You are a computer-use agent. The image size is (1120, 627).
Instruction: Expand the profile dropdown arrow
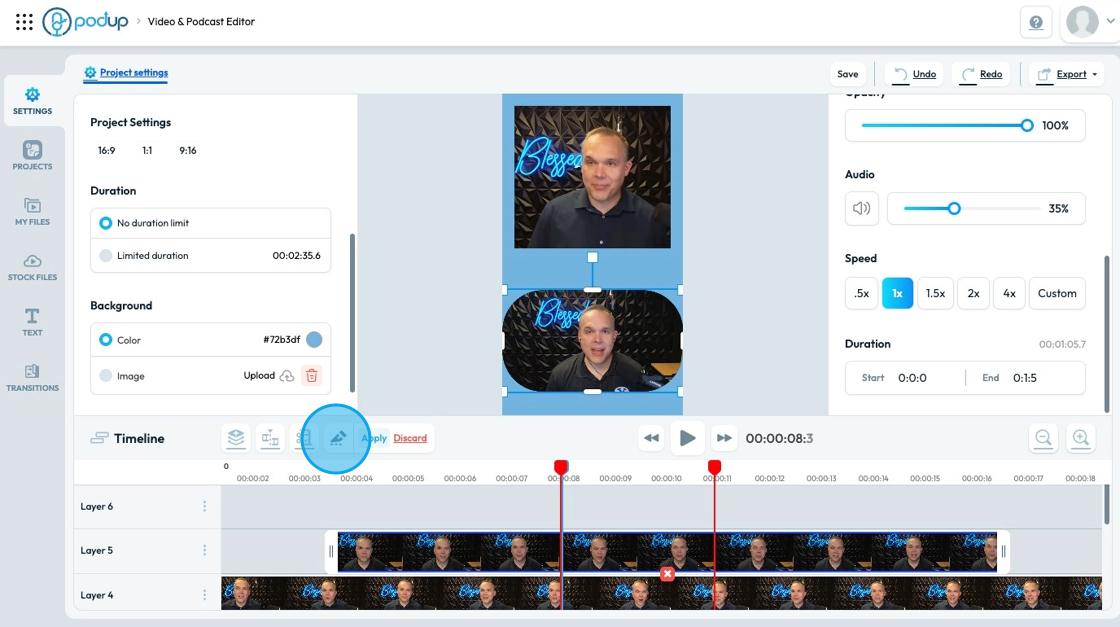coord(1110,21)
